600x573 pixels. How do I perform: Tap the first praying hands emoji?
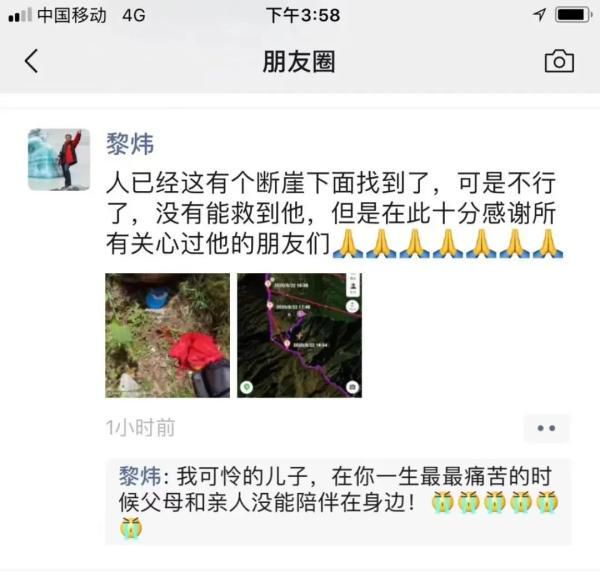click(347, 244)
